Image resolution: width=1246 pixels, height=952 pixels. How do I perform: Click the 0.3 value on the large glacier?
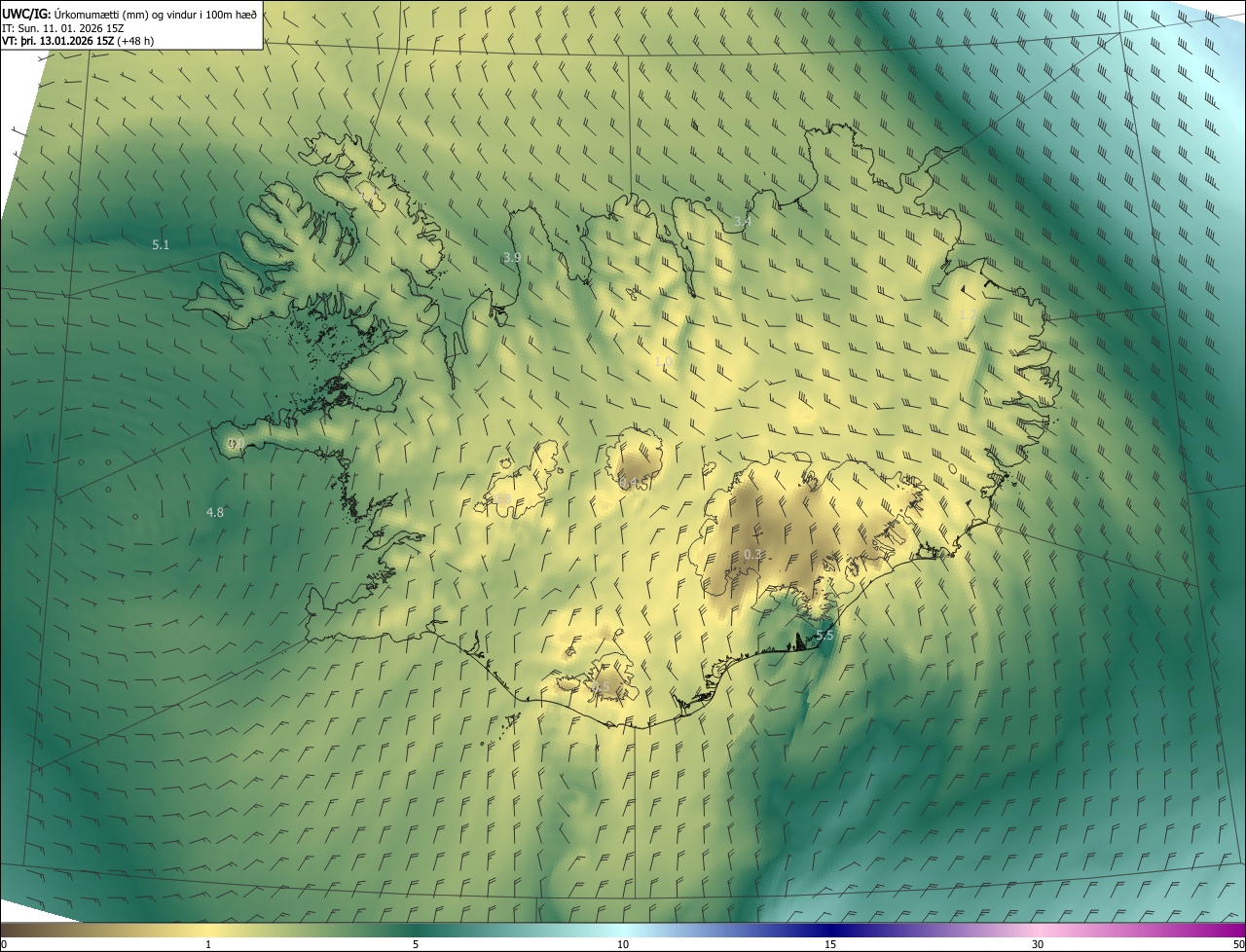(x=752, y=554)
